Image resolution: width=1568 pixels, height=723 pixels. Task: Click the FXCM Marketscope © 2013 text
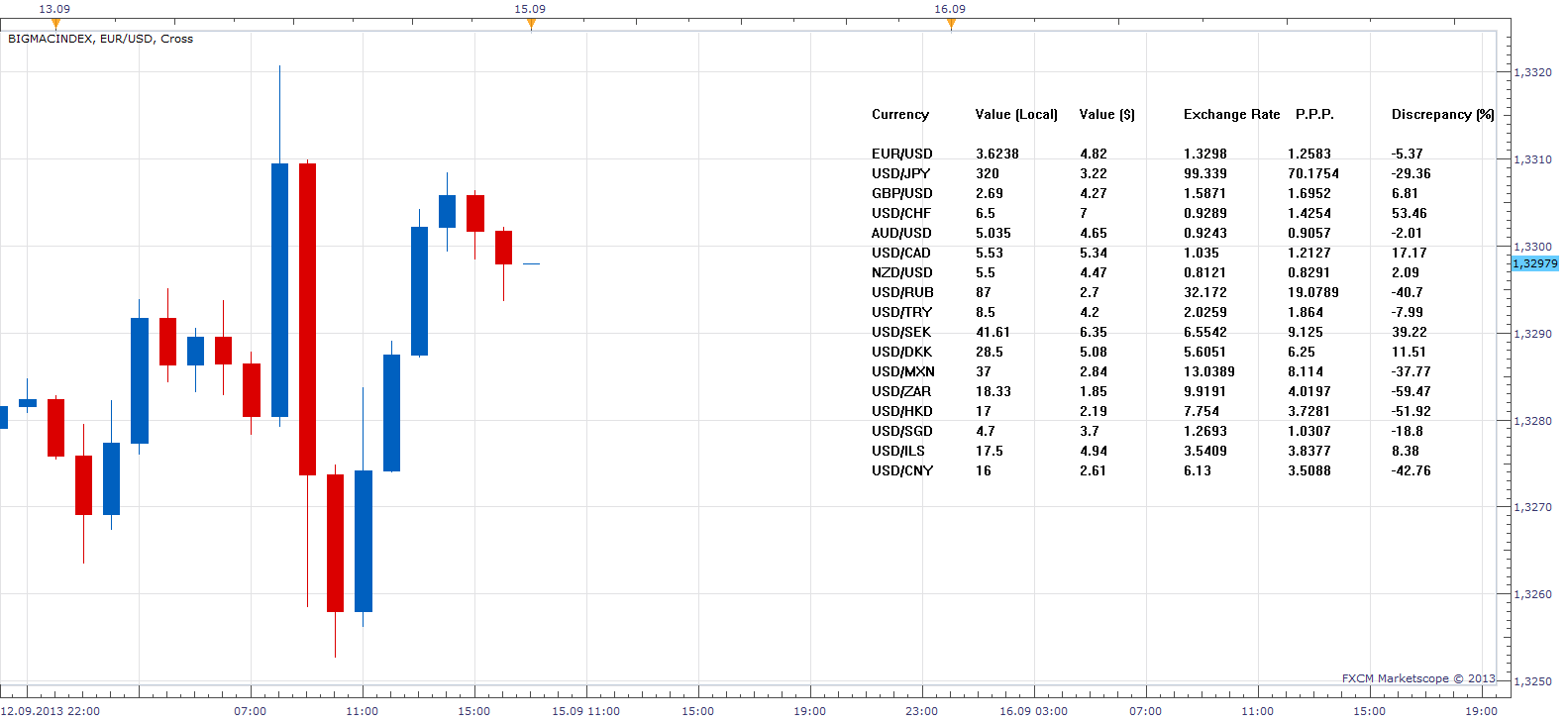[x=1418, y=678]
